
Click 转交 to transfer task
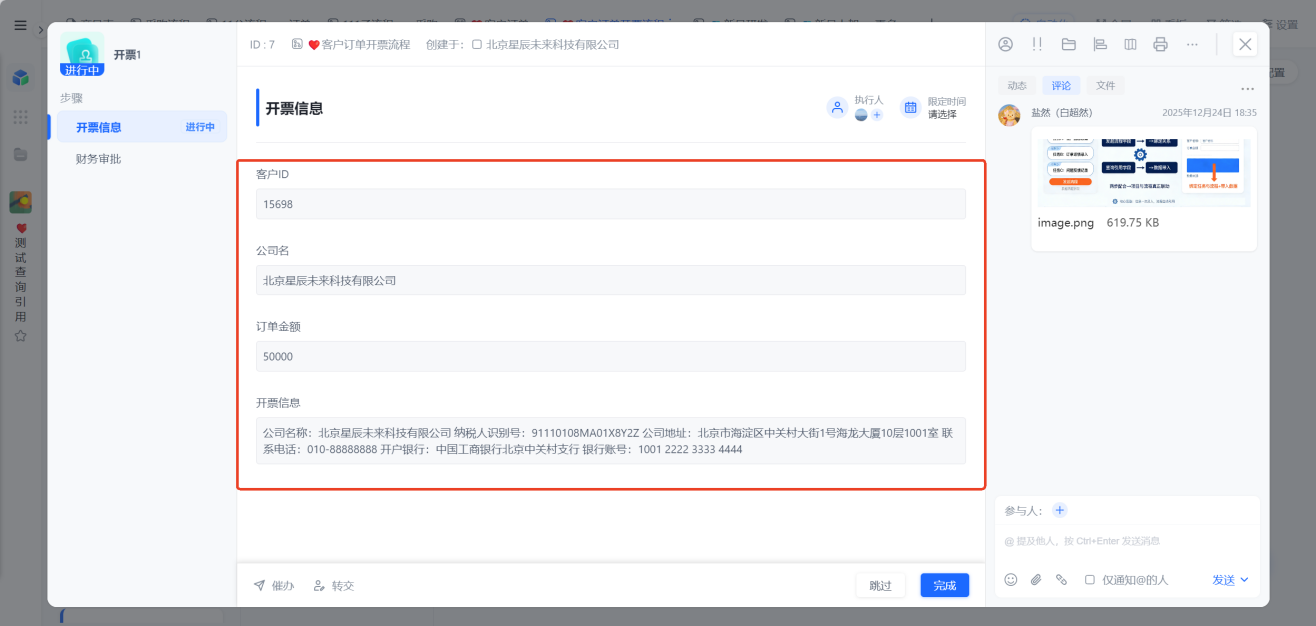334,585
